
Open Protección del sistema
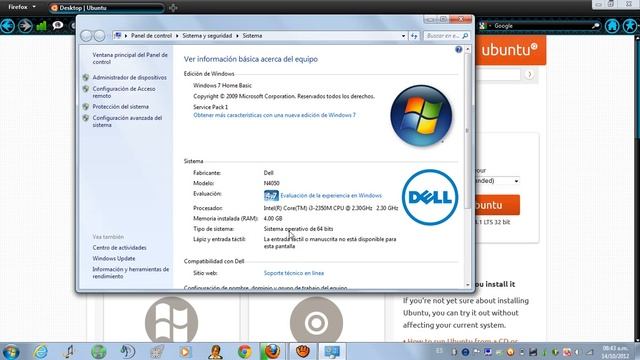coord(120,107)
